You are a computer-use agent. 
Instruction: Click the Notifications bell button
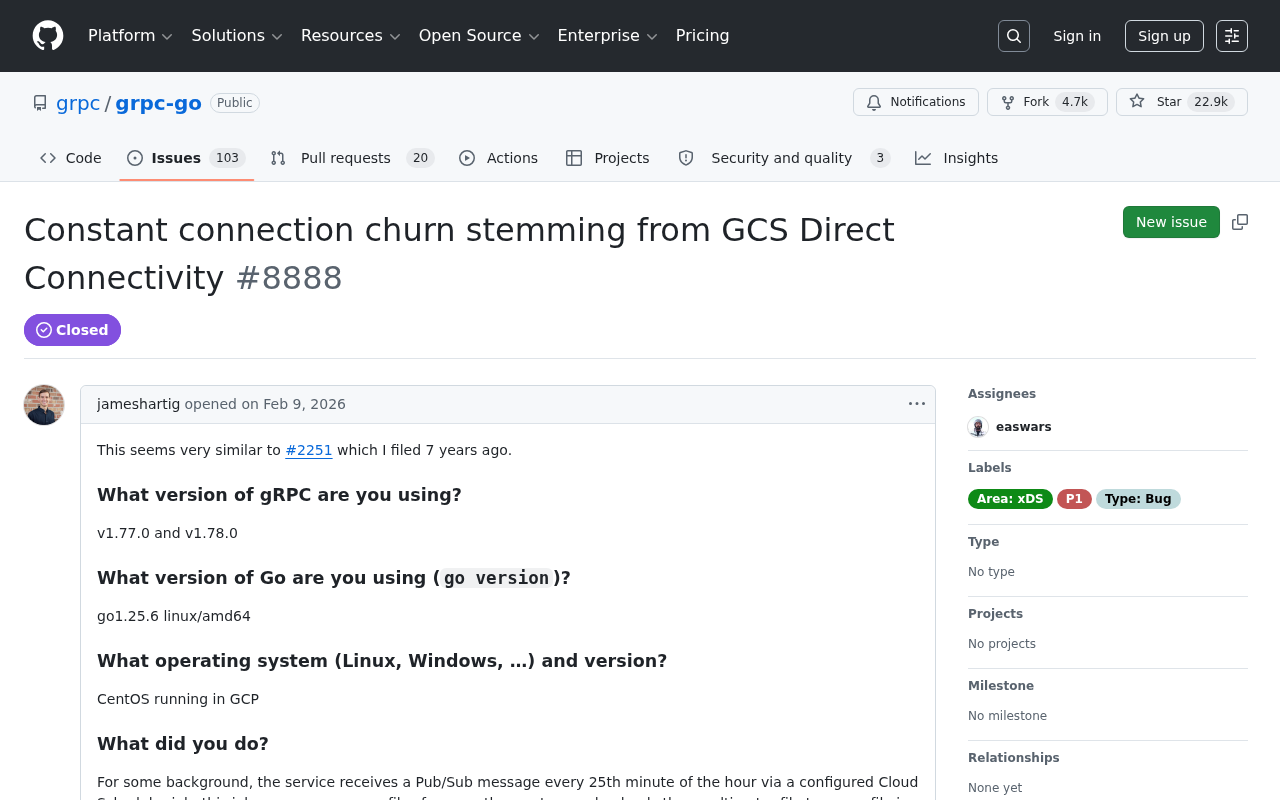(916, 102)
